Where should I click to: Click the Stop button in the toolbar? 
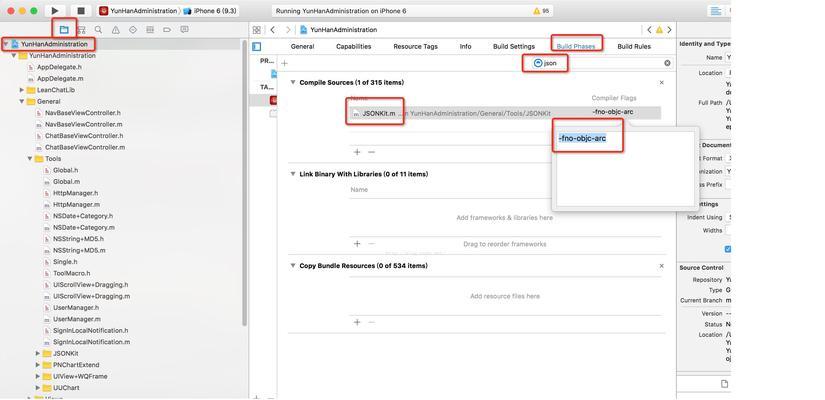(x=81, y=11)
